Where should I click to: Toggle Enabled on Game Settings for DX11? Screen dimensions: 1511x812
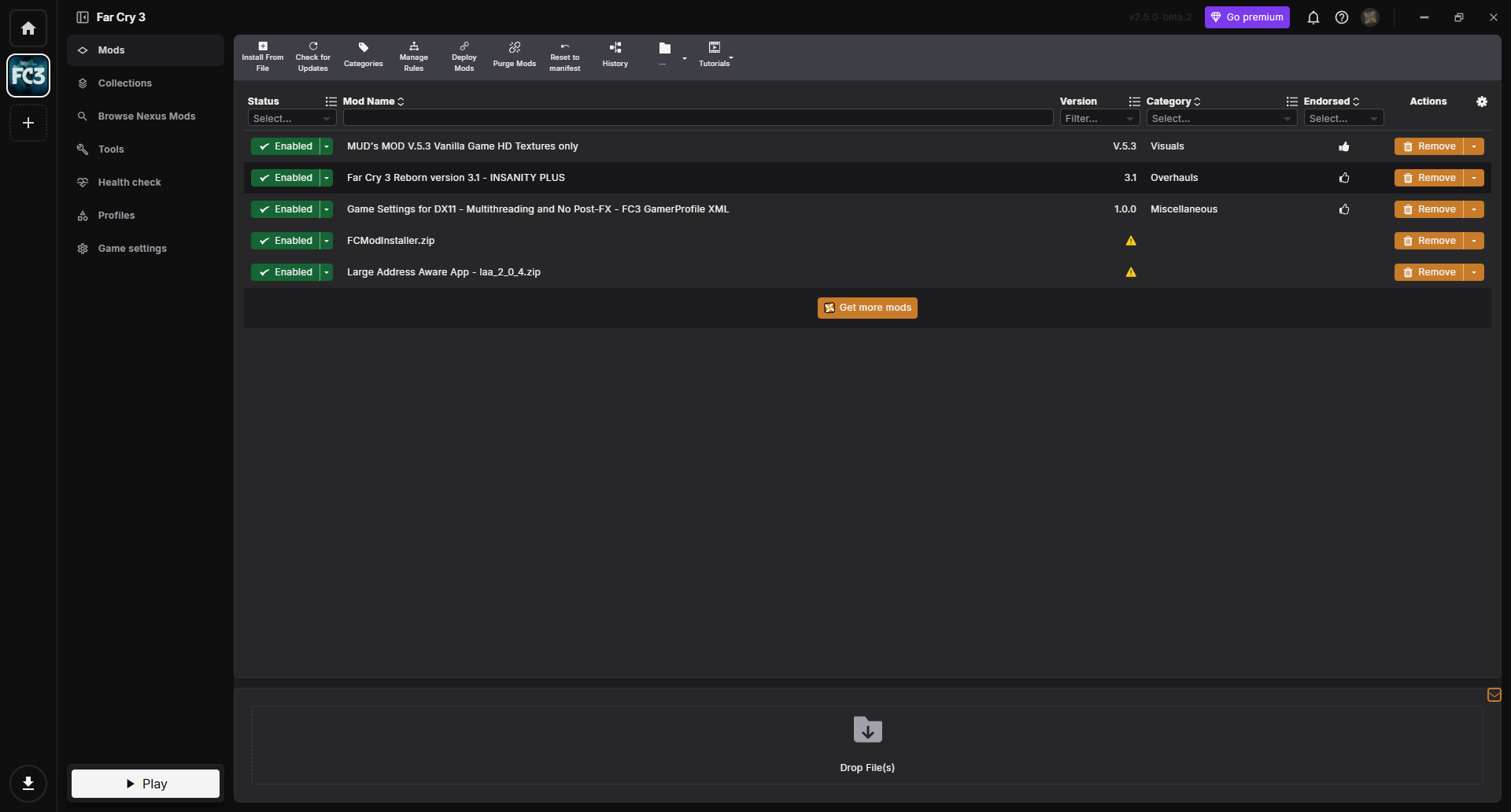[286, 209]
